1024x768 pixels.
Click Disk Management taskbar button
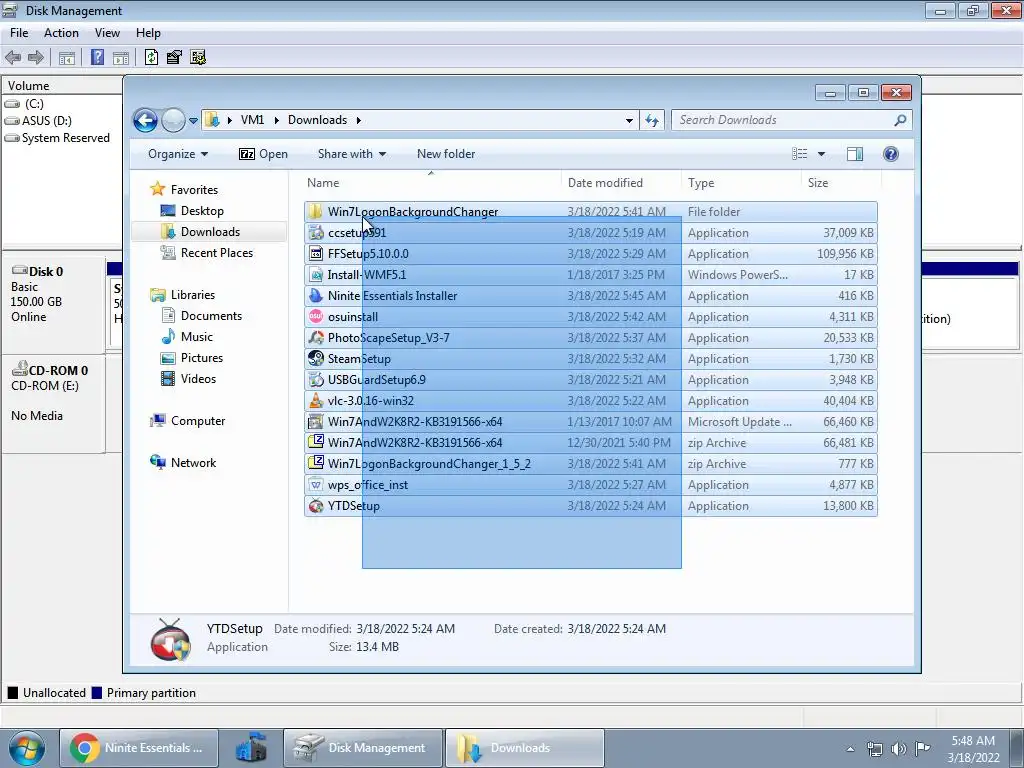[363, 748]
